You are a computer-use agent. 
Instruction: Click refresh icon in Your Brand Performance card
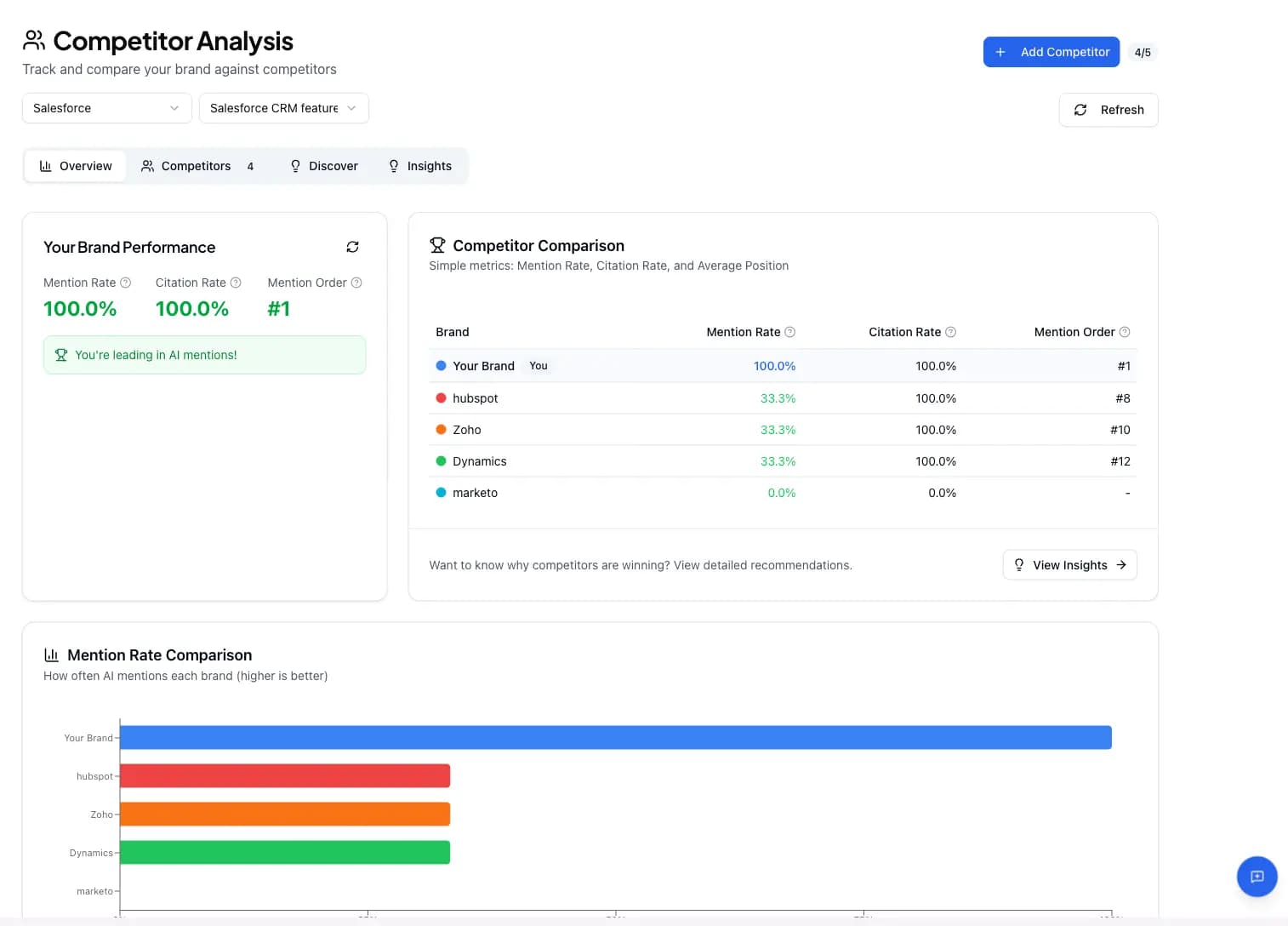[352, 247]
